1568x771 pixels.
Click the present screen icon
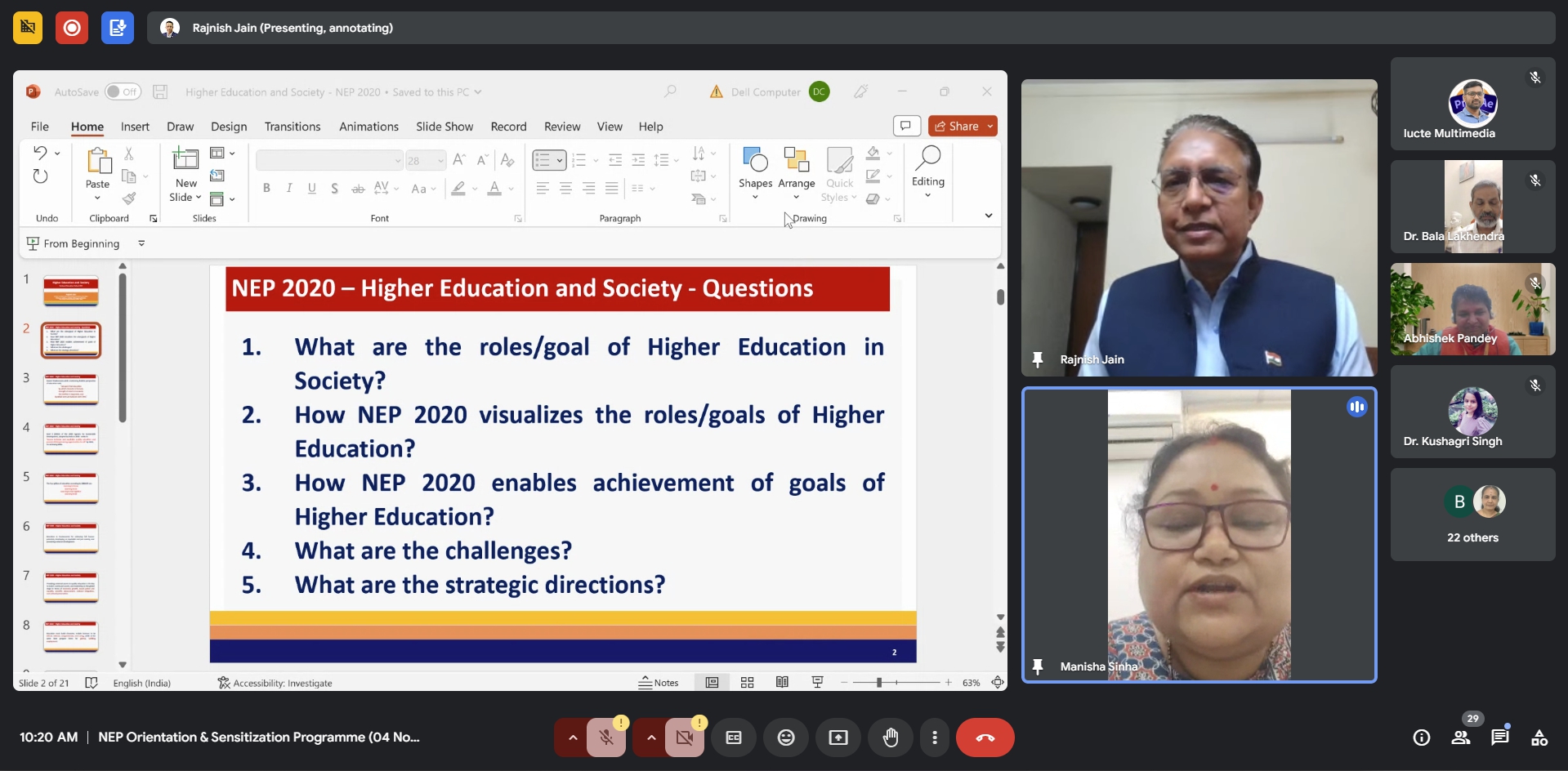pyautogui.click(x=838, y=738)
